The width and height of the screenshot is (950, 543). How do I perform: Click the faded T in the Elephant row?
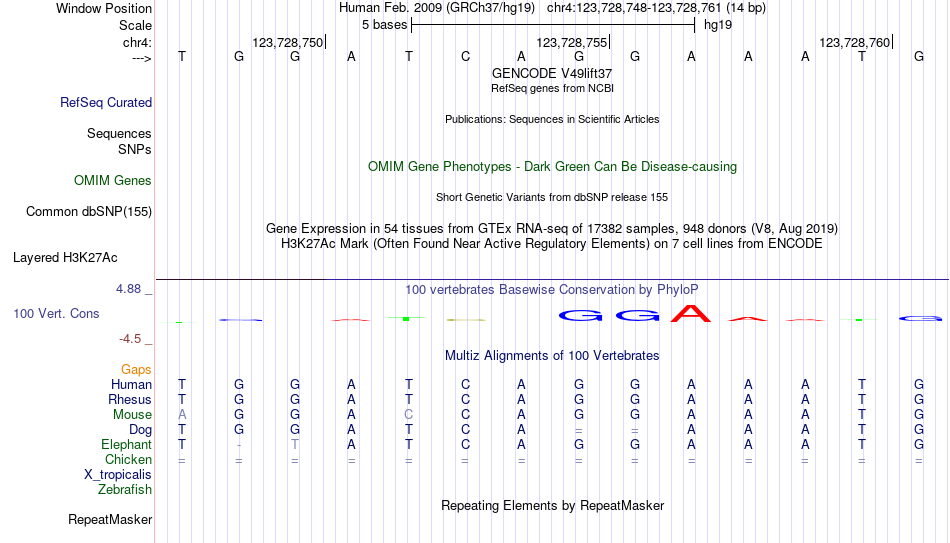coord(295,444)
